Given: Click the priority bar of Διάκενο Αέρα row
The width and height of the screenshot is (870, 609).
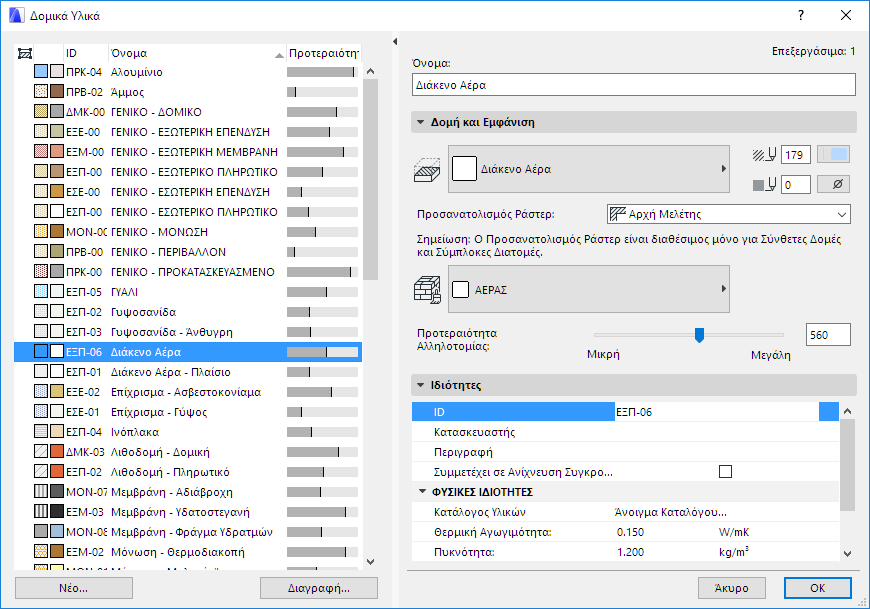Looking at the screenshot, I should point(322,352).
